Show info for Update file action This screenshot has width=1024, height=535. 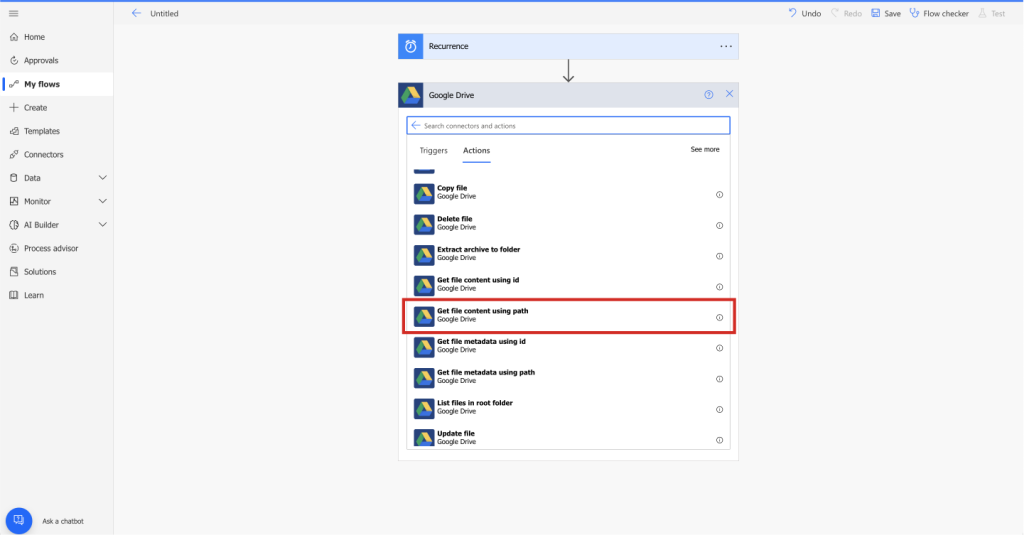click(719, 440)
